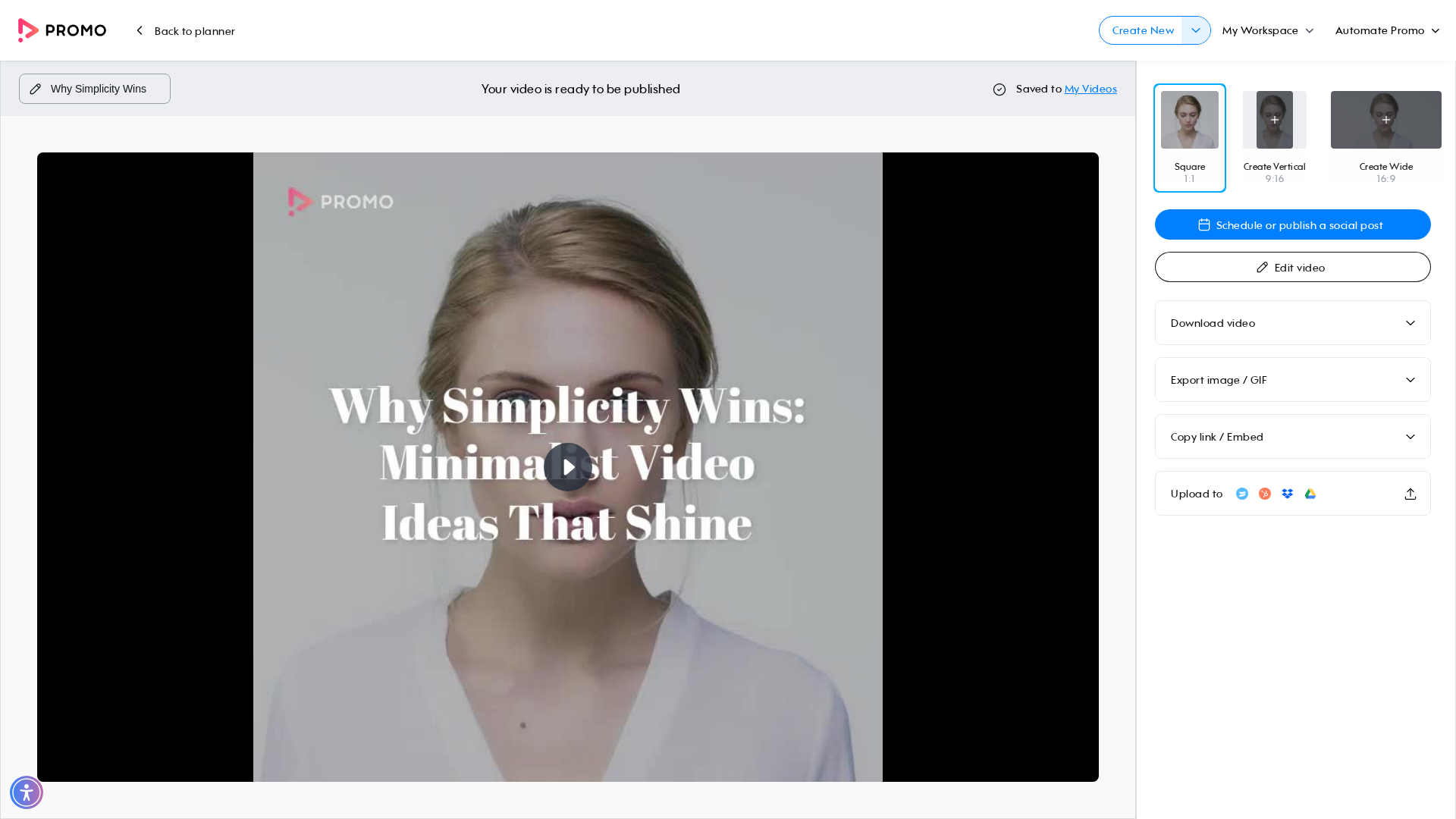Viewport: 1456px width, 819px height.
Task: Click the blue cloud upload service icon
Action: coord(1242,494)
